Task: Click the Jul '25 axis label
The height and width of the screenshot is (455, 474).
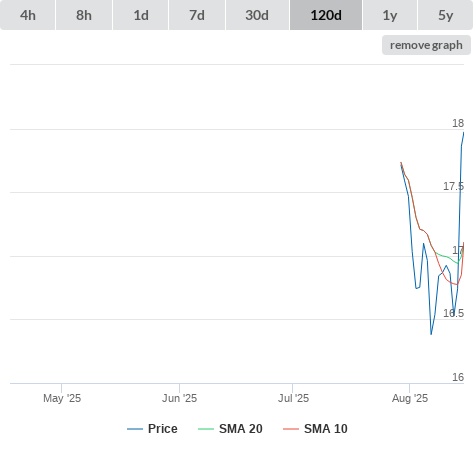Action: [293, 398]
